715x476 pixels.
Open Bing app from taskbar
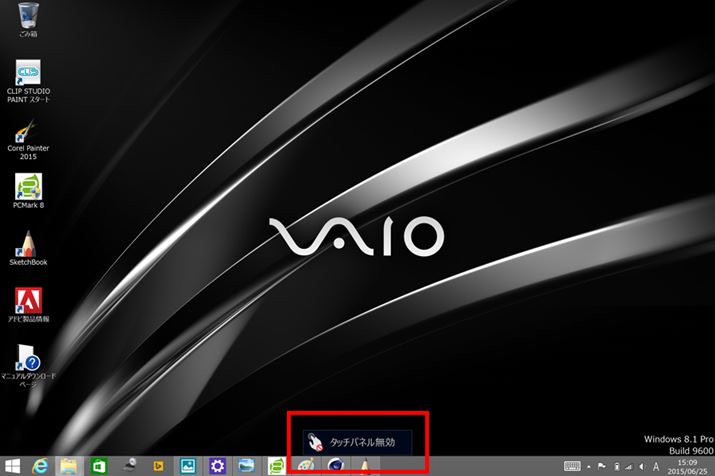[158, 466]
